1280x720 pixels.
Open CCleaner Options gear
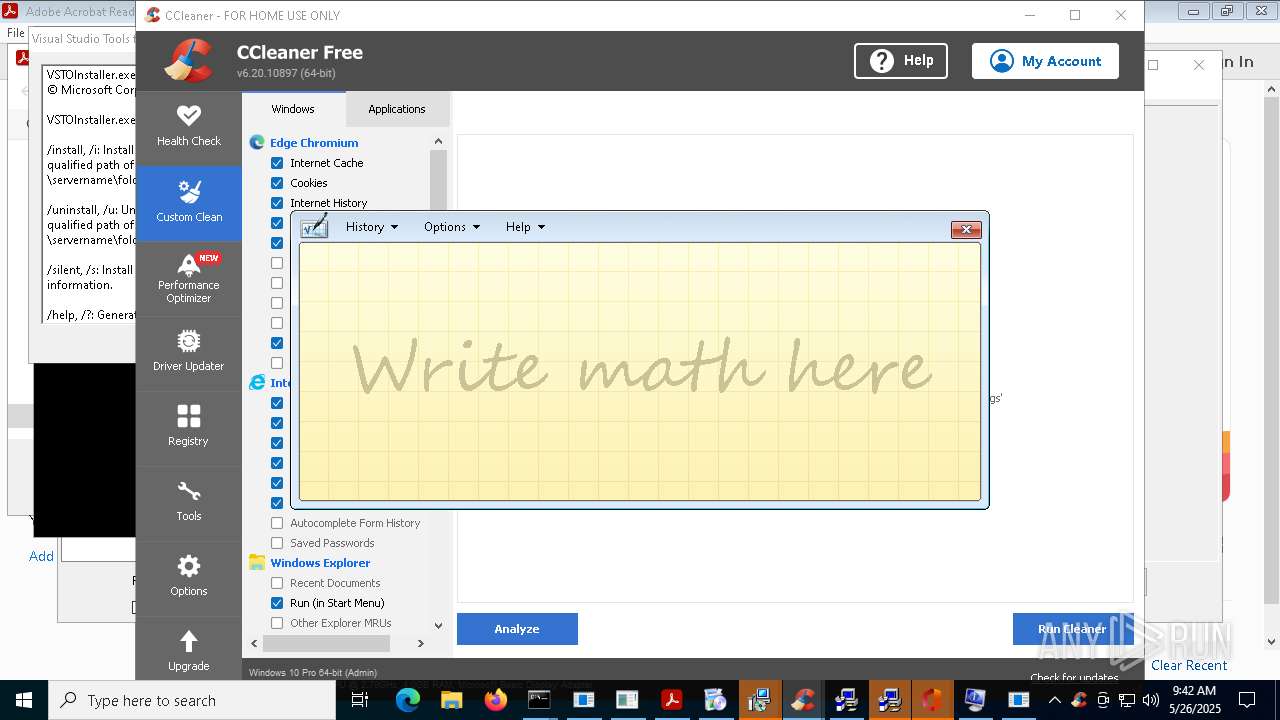click(x=188, y=577)
